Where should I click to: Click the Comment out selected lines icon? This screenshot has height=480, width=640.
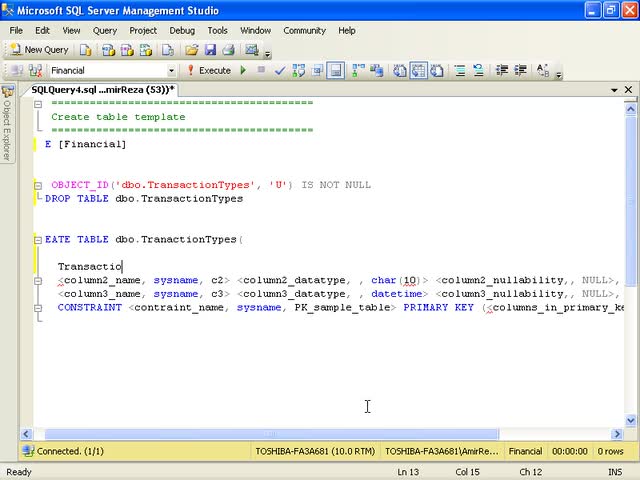coord(460,70)
